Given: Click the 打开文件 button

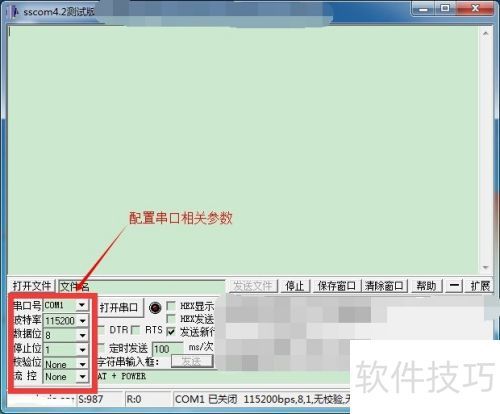Looking at the screenshot, I should coord(31,286).
